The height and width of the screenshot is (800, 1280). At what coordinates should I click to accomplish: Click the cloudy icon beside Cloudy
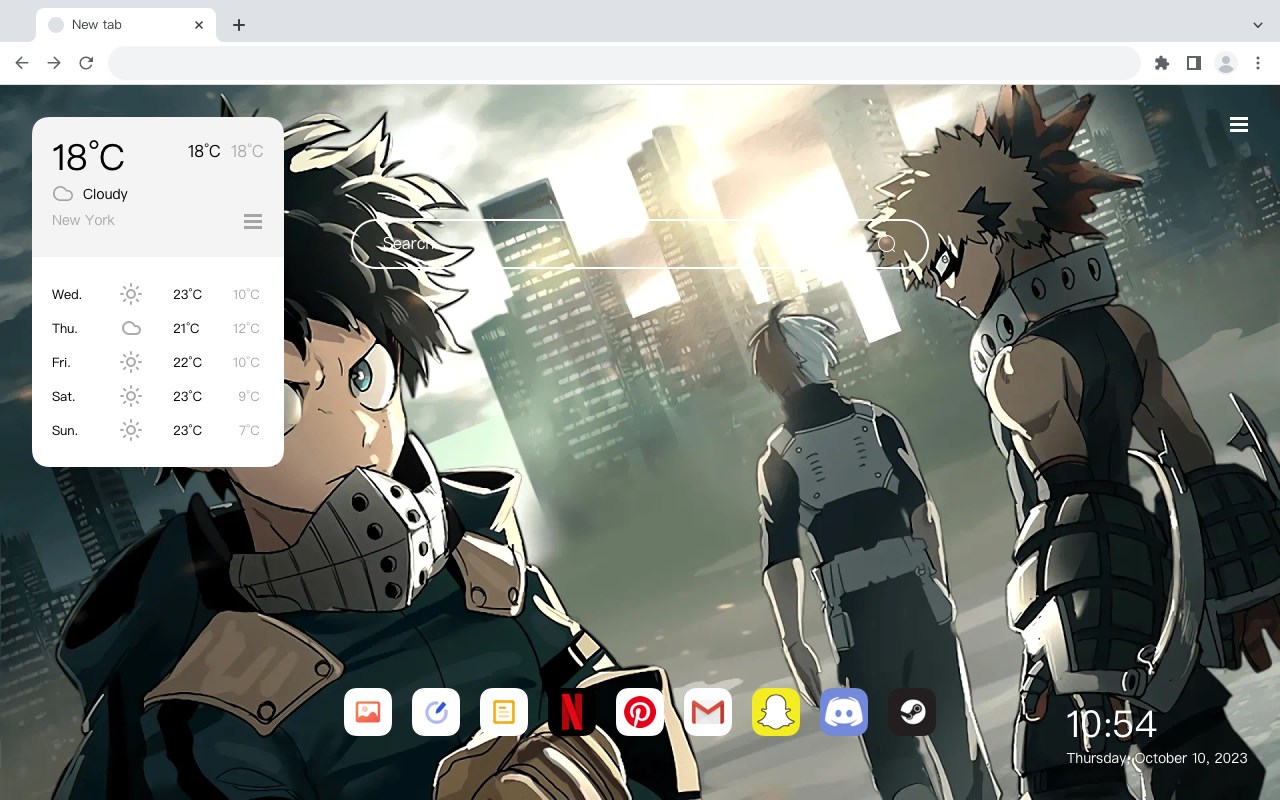click(63, 194)
